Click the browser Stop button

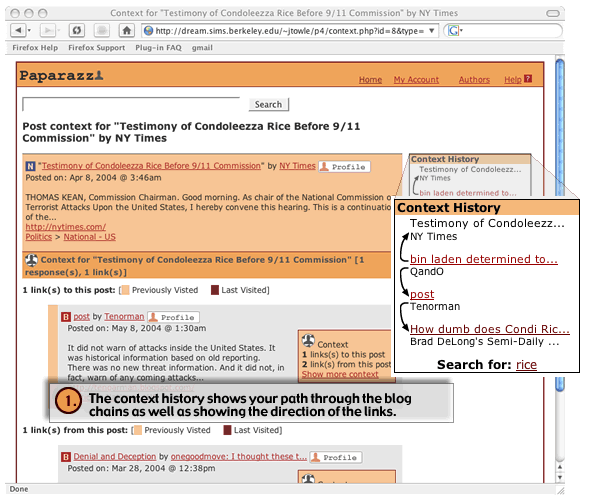tap(102, 30)
